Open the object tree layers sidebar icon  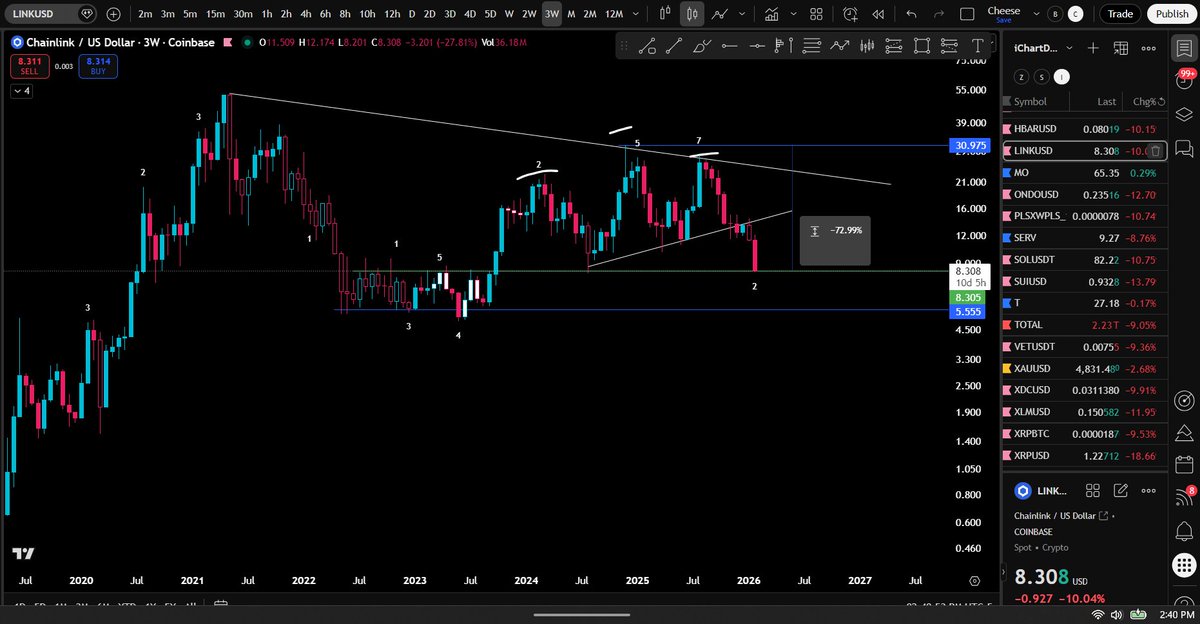1184,115
